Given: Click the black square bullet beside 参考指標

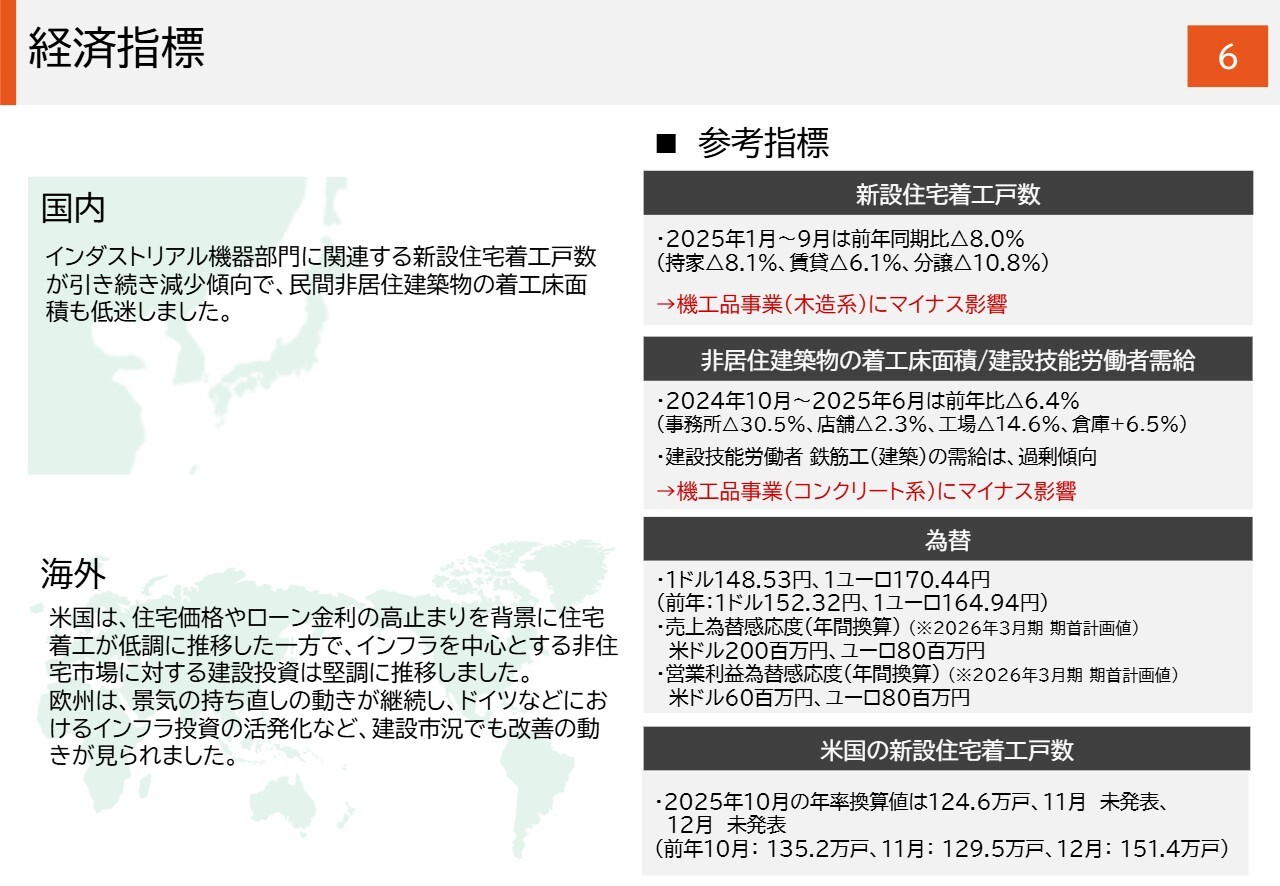Looking at the screenshot, I should click(x=666, y=145).
